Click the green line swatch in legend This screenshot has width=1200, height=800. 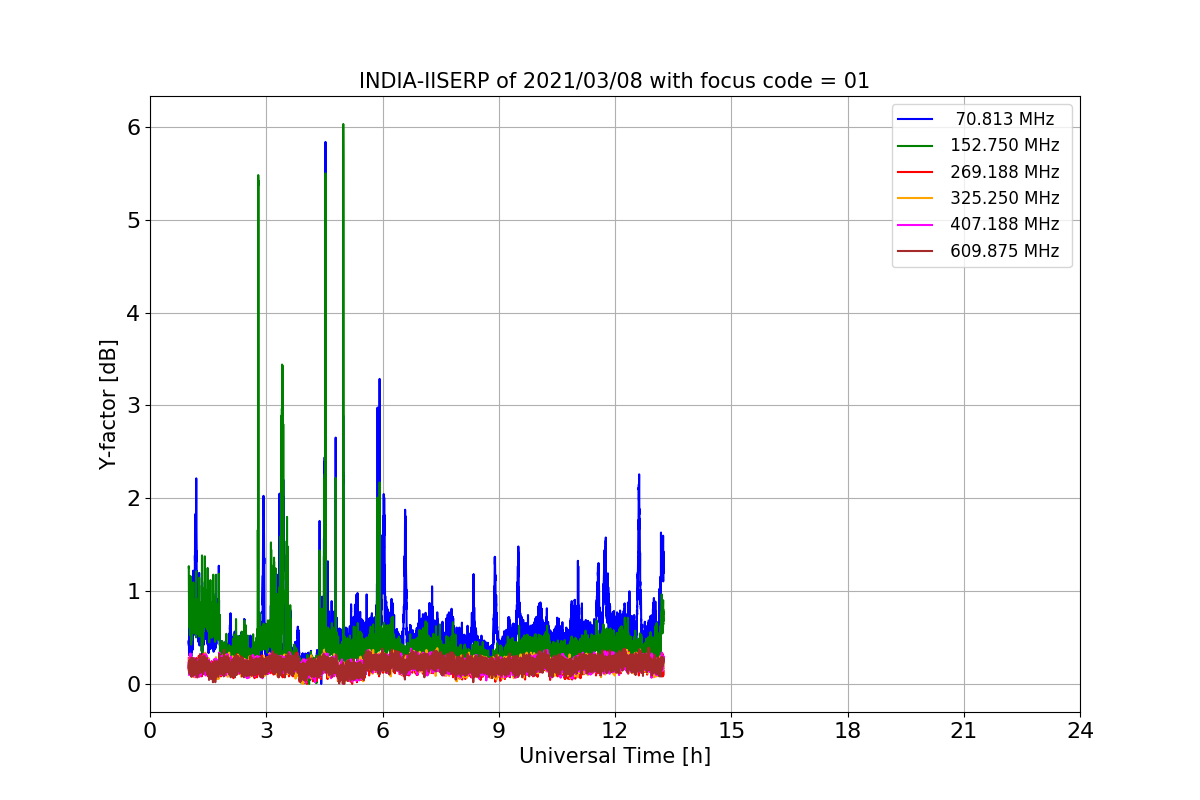pyautogui.click(x=916, y=146)
